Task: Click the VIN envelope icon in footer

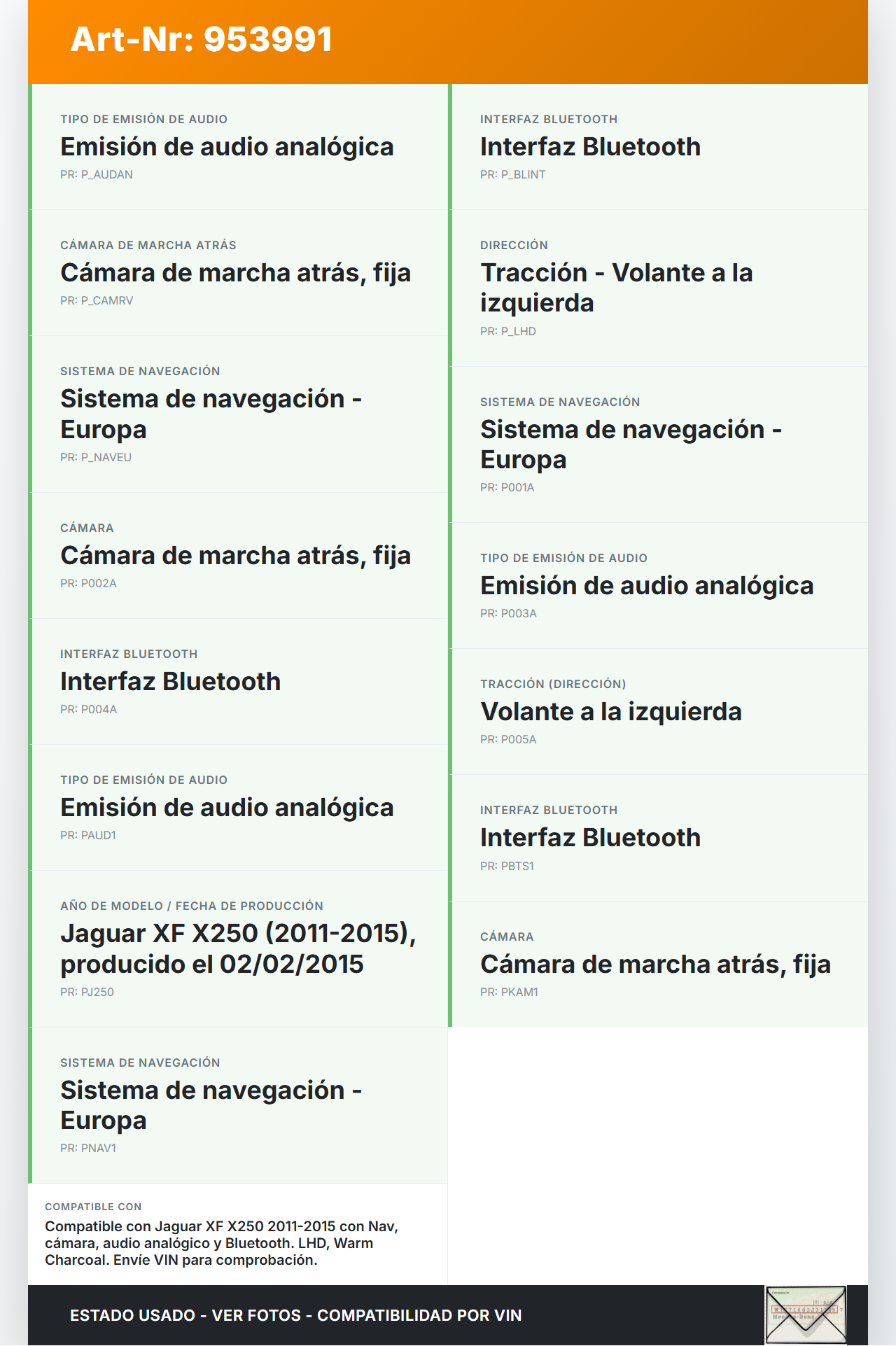Action: [806, 1315]
